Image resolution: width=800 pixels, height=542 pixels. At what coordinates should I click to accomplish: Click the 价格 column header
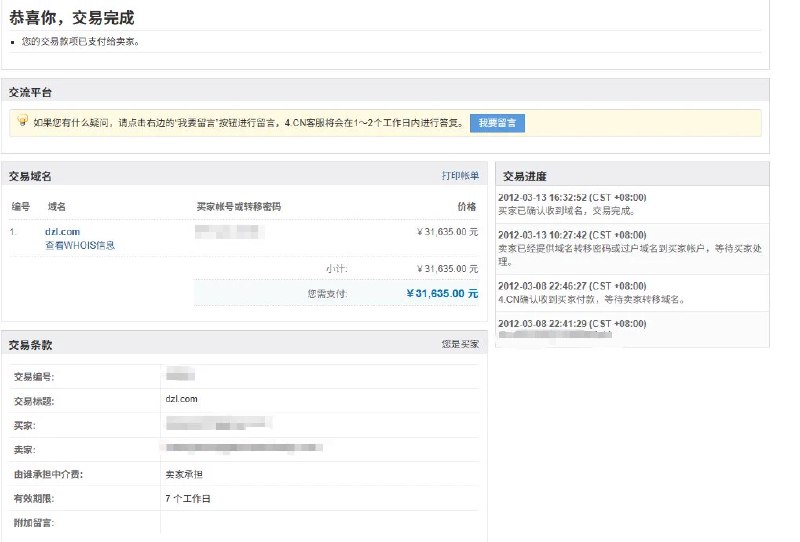[x=467, y=207]
